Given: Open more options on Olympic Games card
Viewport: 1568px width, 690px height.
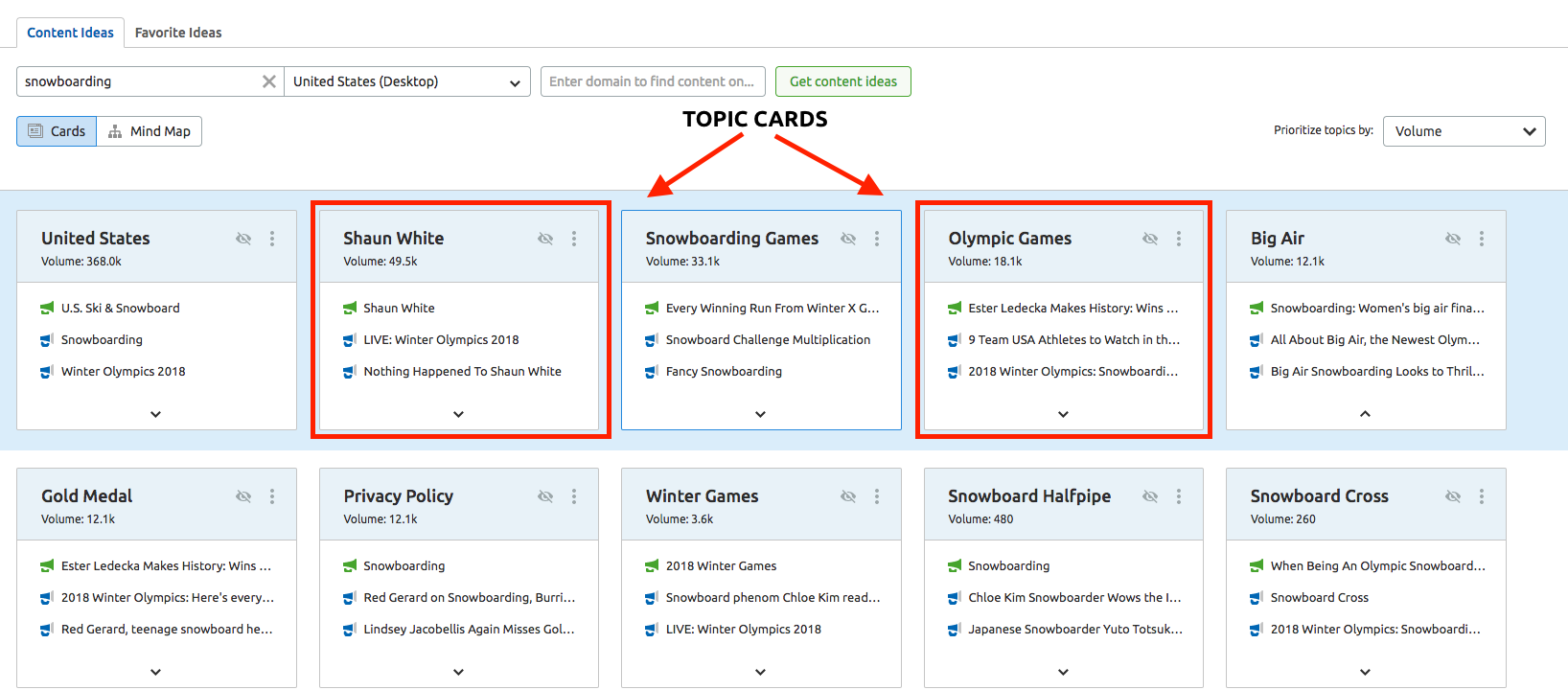Looking at the screenshot, I should [x=1179, y=239].
